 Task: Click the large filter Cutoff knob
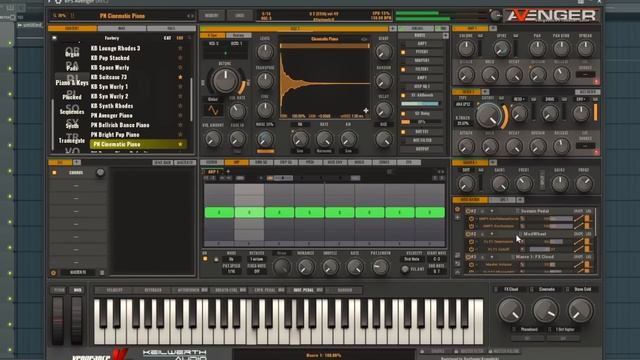pos(489,115)
